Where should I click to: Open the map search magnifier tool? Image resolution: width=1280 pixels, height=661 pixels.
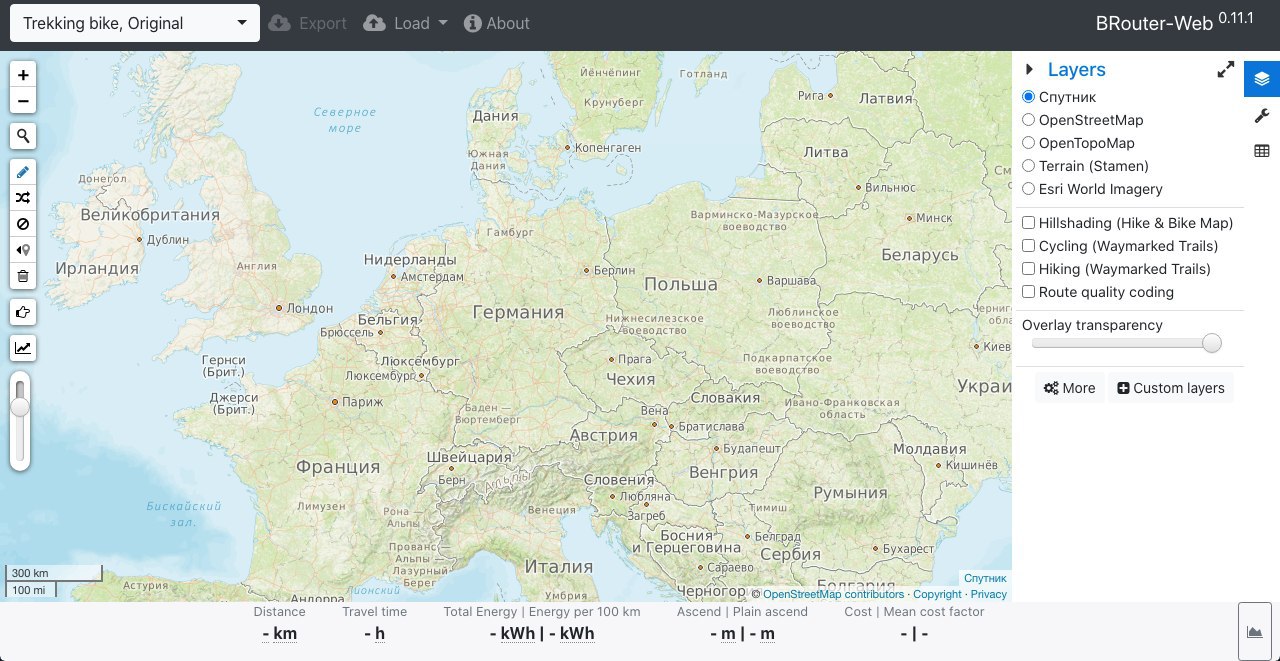[x=23, y=137]
